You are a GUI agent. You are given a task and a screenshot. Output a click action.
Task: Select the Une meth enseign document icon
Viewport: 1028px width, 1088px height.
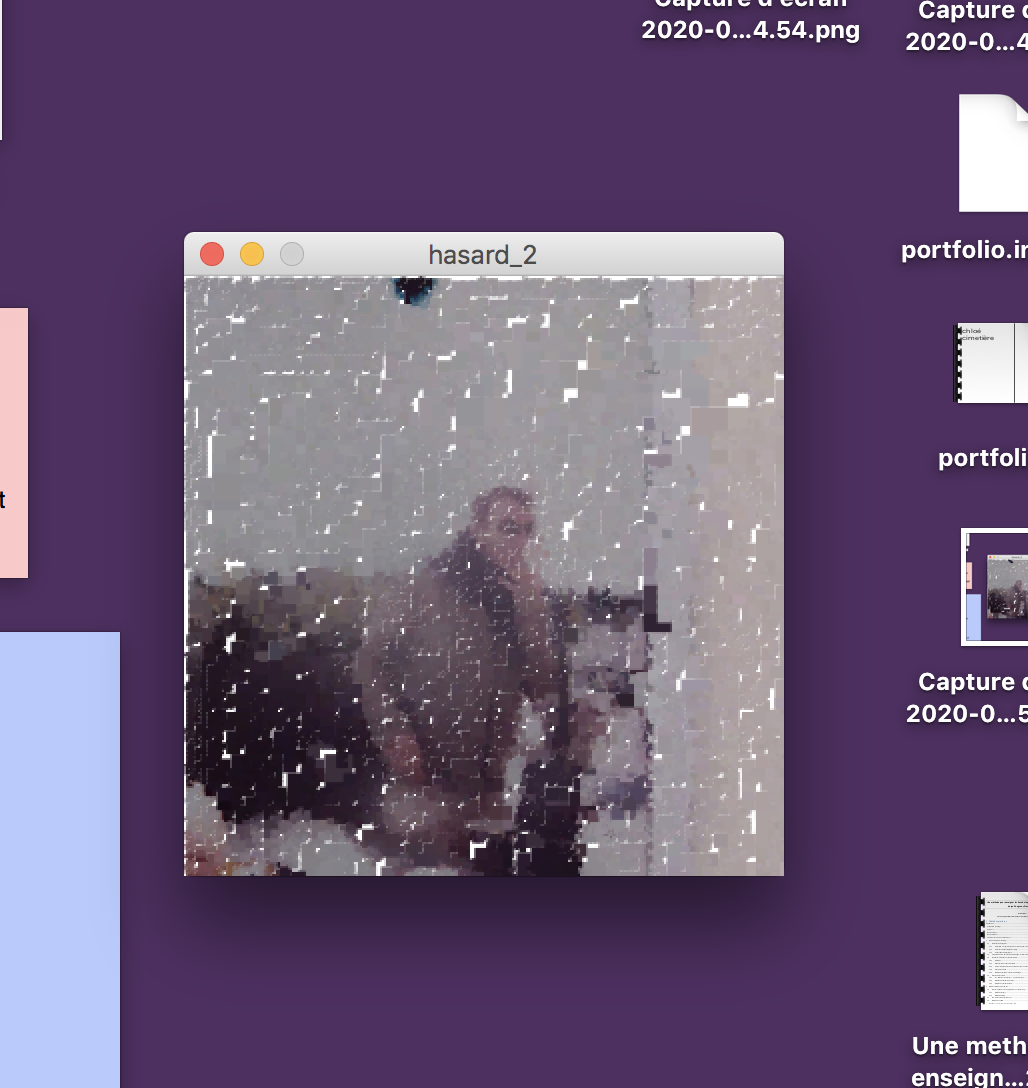[x=1003, y=950]
